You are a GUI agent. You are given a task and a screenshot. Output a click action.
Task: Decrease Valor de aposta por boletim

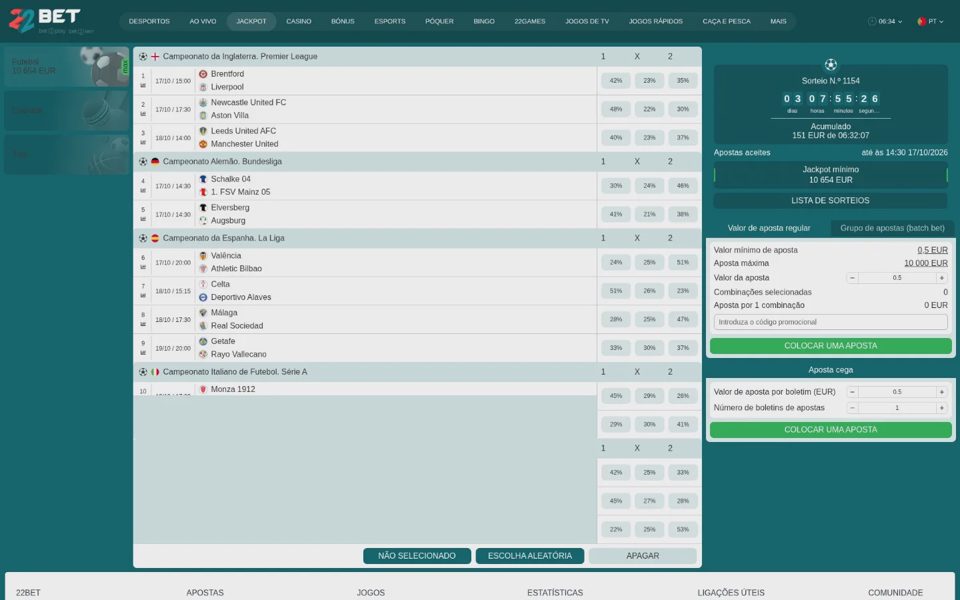(x=852, y=392)
